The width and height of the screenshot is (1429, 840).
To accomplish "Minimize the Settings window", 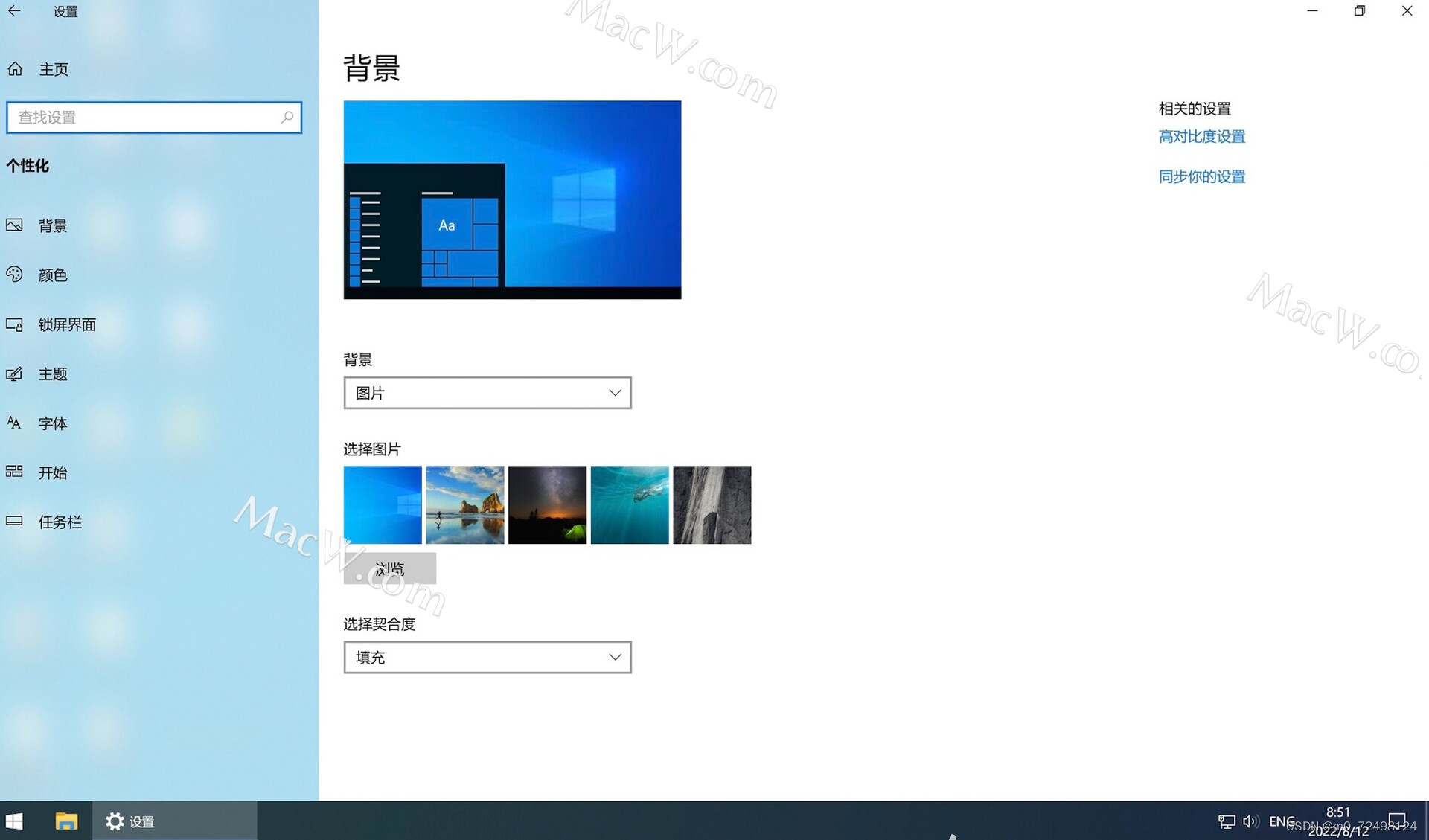I will pyautogui.click(x=1312, y=11).
